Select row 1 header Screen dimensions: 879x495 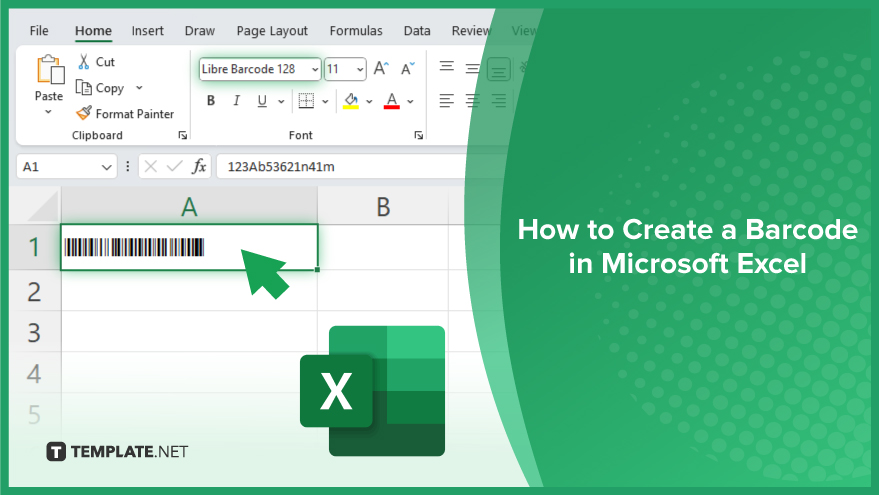coord(34,247)
